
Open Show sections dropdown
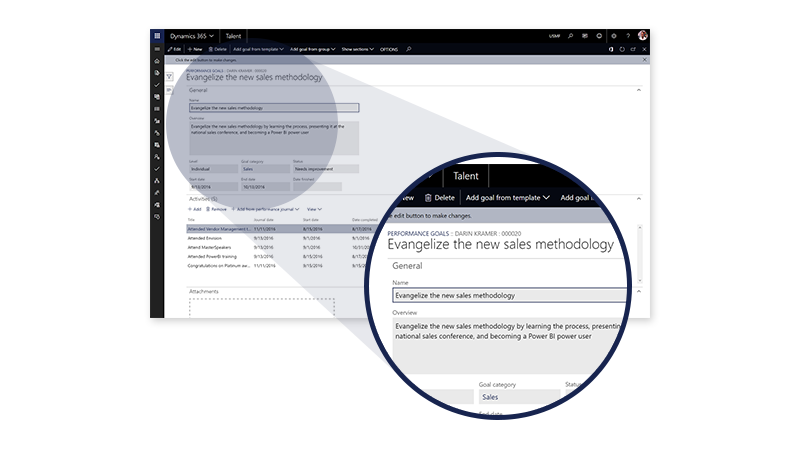click(x=358, y=49)
